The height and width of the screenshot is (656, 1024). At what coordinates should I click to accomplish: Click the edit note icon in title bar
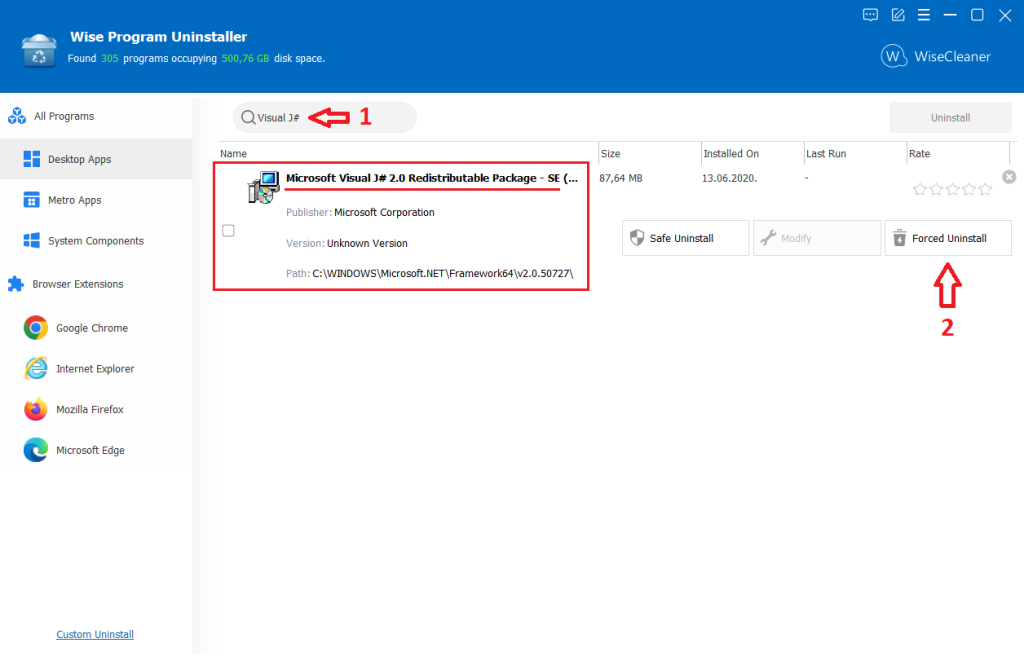point(898,15)
